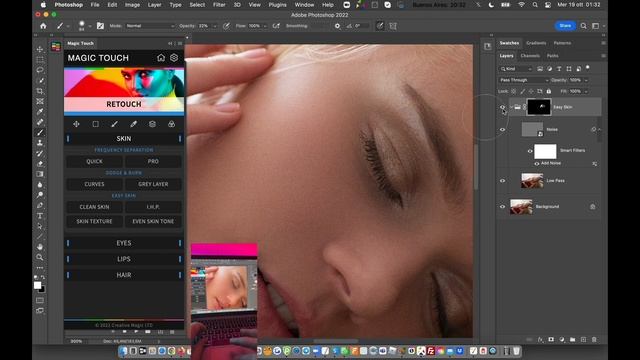
Task: Click Magic Touch panel home icon
Action: point(161,58)
